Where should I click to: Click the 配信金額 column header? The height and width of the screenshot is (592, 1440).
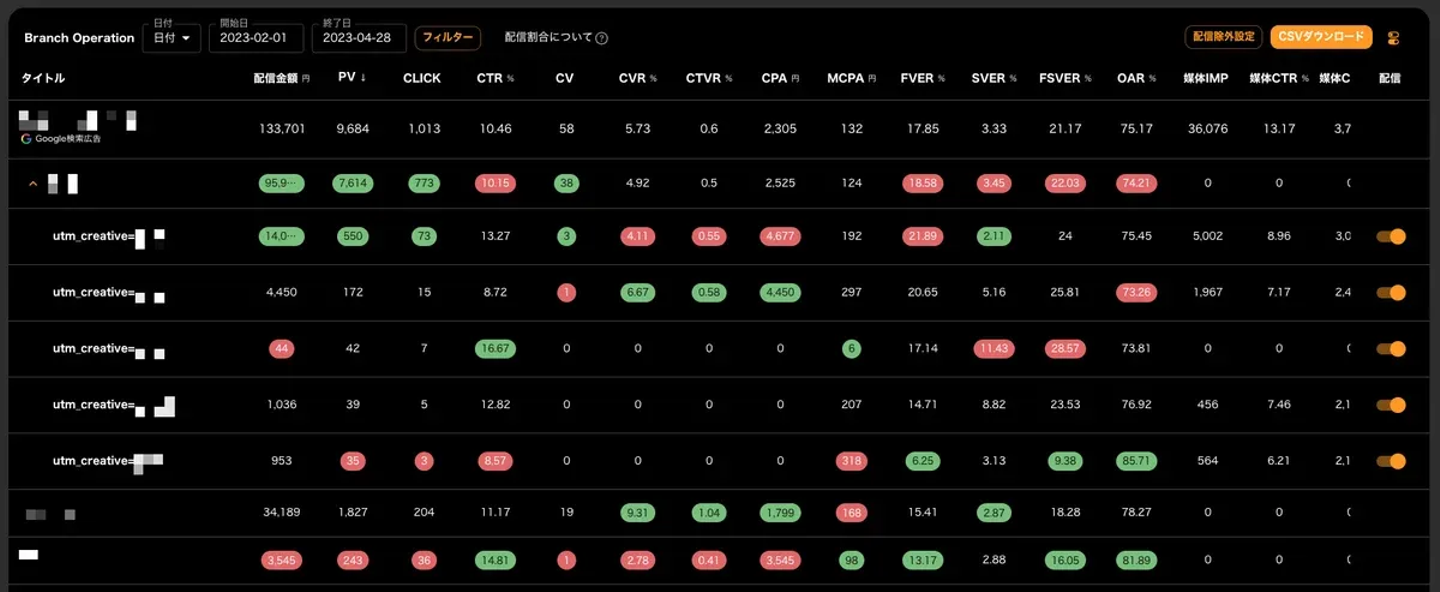281,78
